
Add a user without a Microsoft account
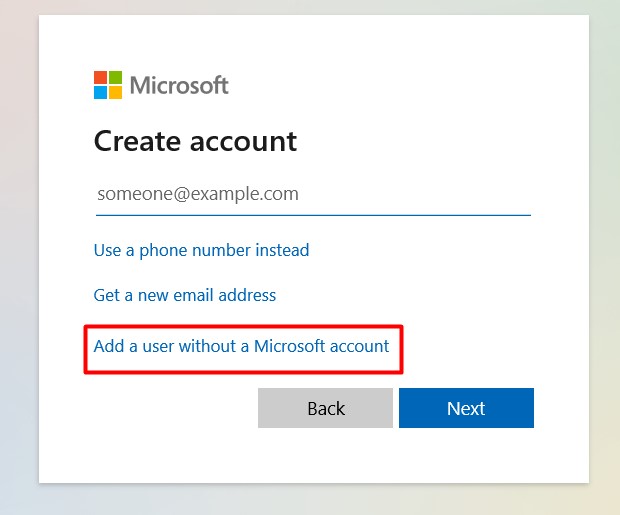241,347
